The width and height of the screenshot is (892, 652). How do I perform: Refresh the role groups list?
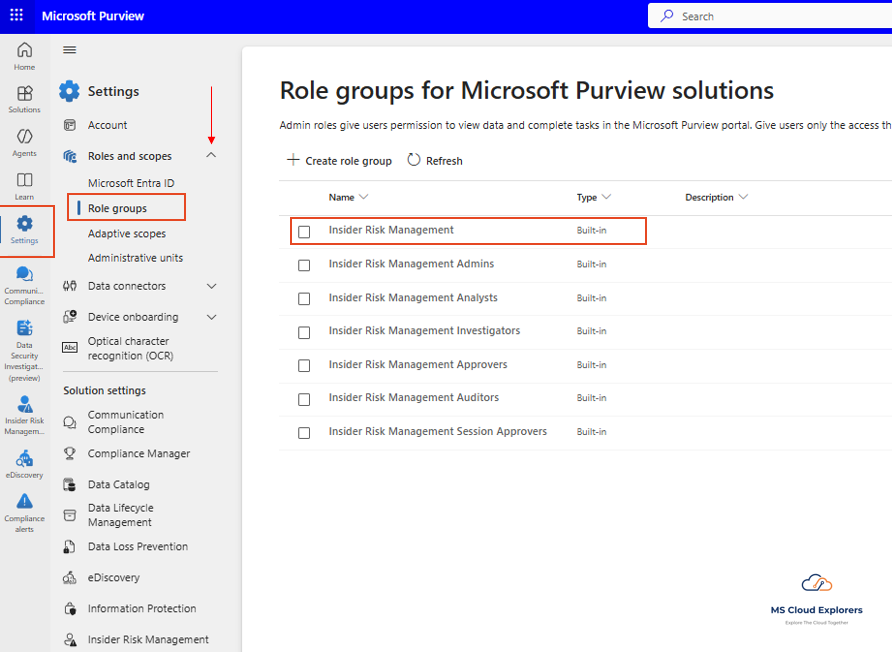(x=435, y=161)
